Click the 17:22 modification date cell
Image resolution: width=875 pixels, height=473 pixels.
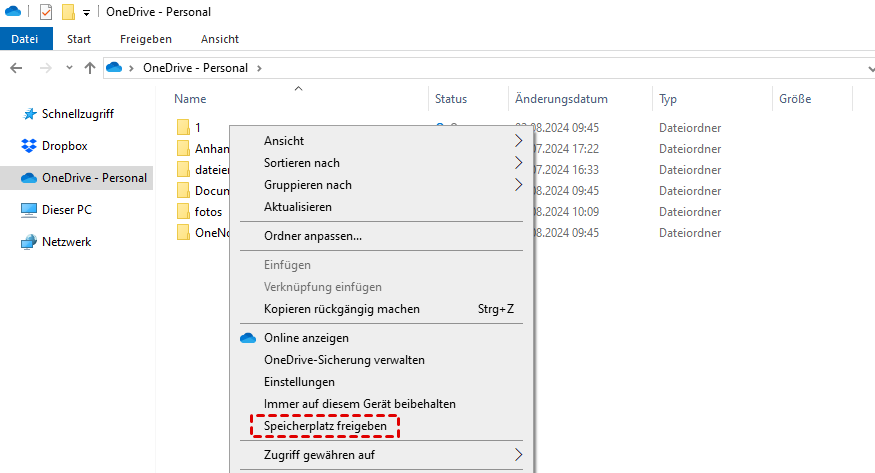click(x=566, y=149)
